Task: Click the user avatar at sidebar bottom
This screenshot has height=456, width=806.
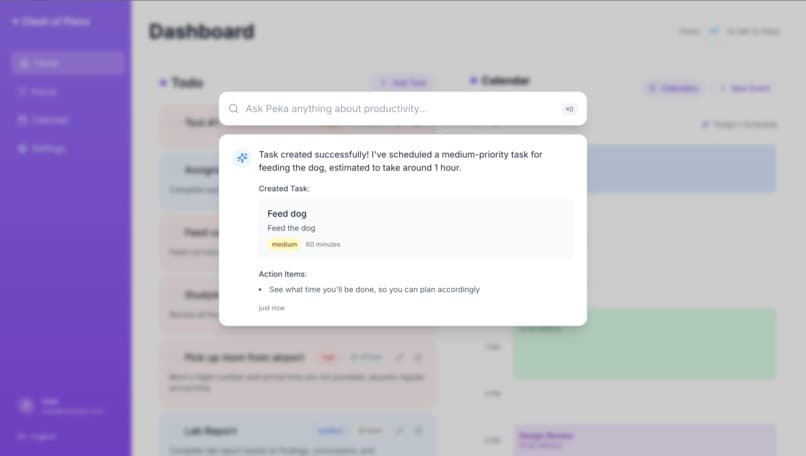Action: 26,406
